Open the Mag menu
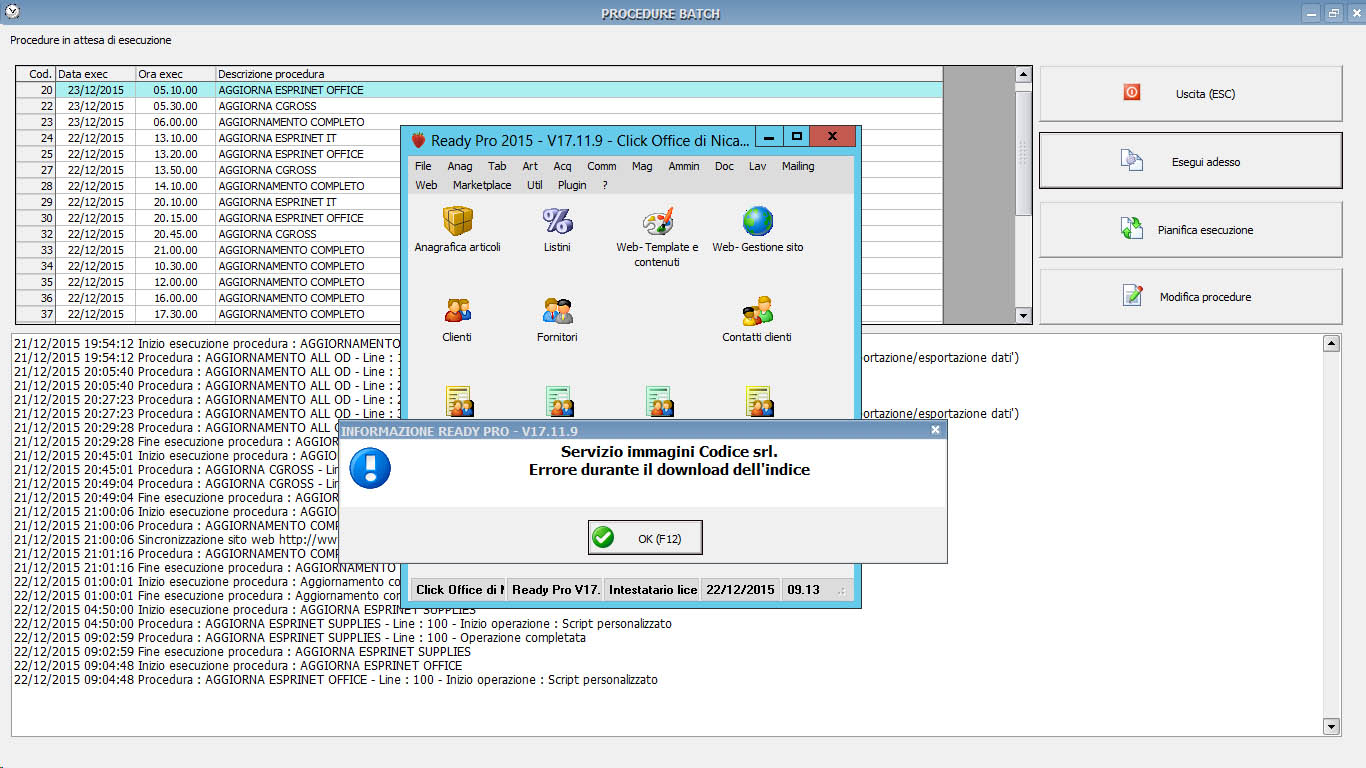The image size is (1366, 768). 642,166
